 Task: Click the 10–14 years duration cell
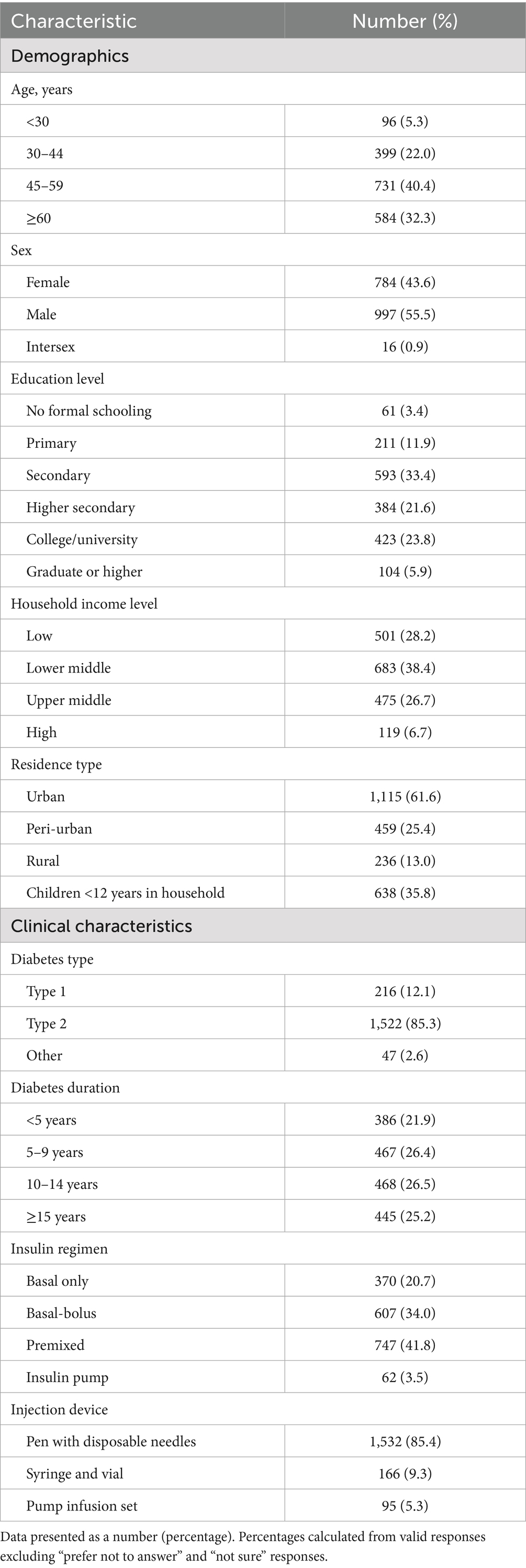point(62,1184)
